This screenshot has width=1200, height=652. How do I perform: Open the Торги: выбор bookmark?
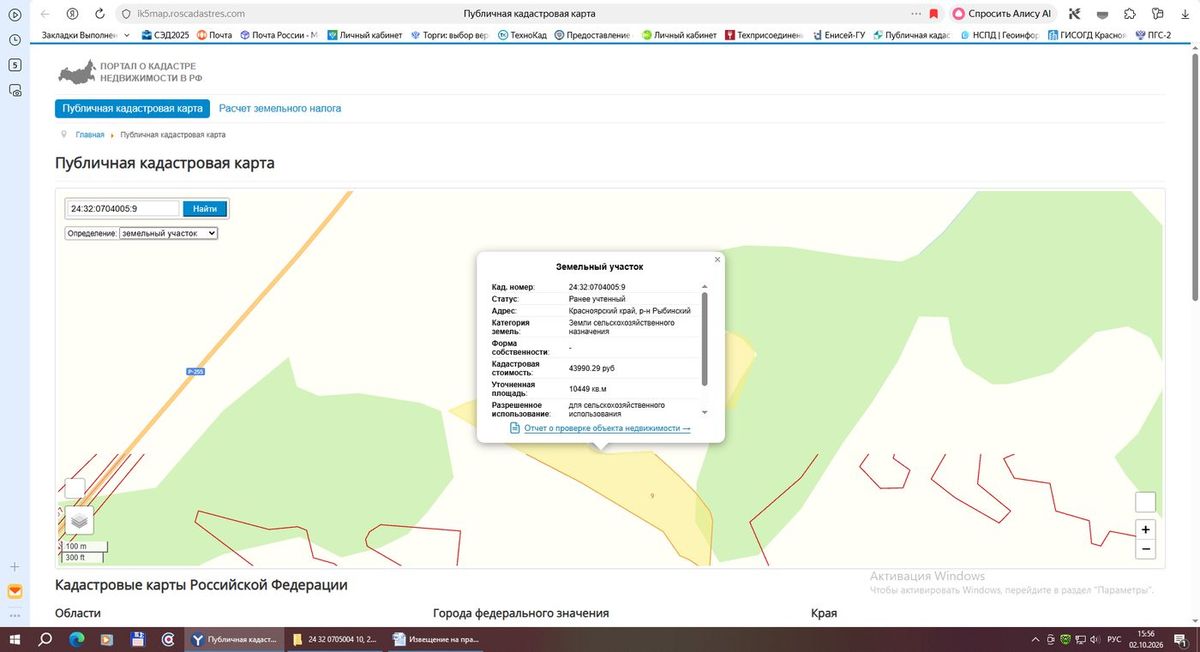[448, 35]
